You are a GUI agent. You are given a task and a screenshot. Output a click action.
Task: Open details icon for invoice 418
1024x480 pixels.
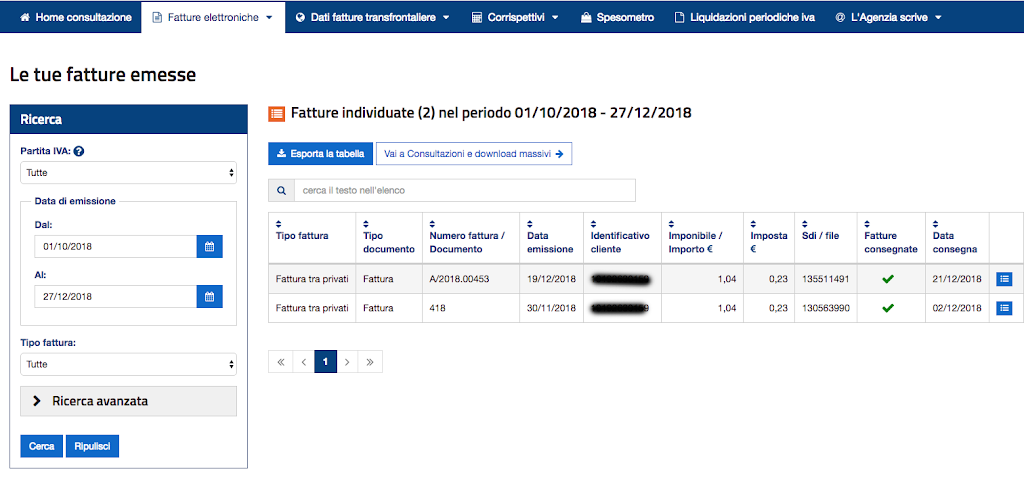(x=1004, y=309)
